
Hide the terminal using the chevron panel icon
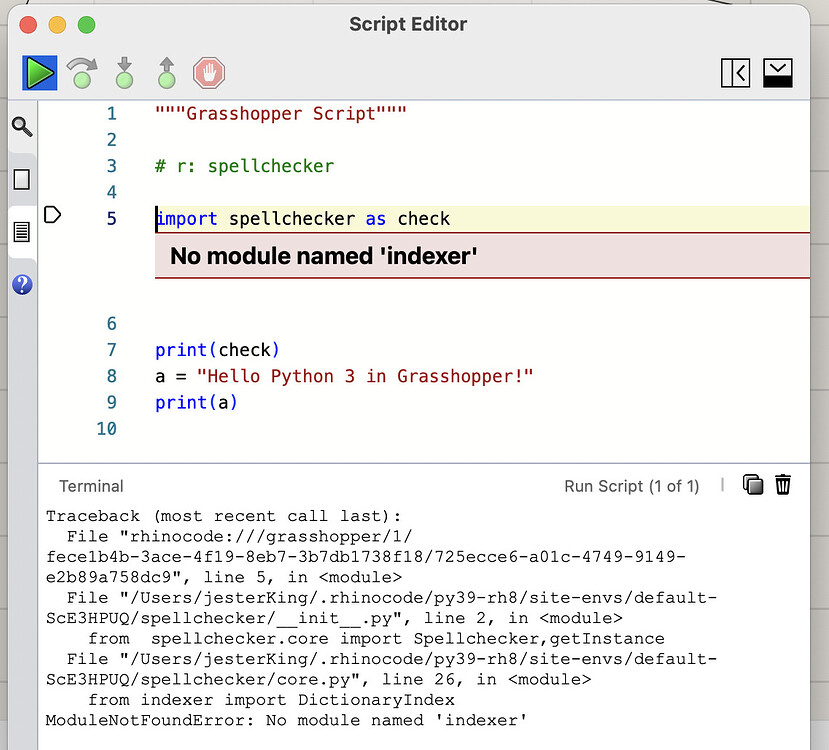tap(777, 73)
